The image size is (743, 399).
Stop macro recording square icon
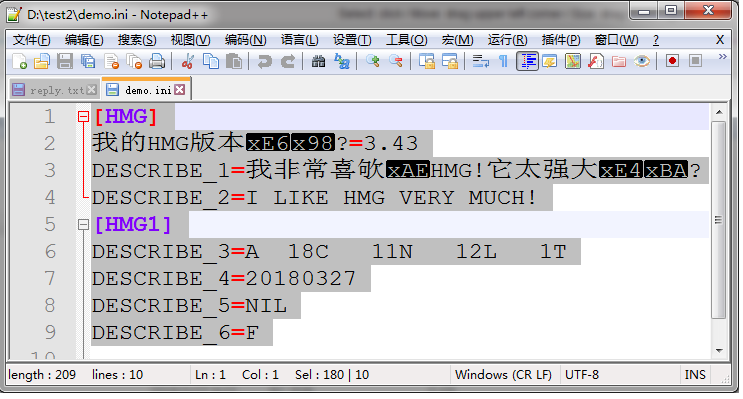pos(696,61)
